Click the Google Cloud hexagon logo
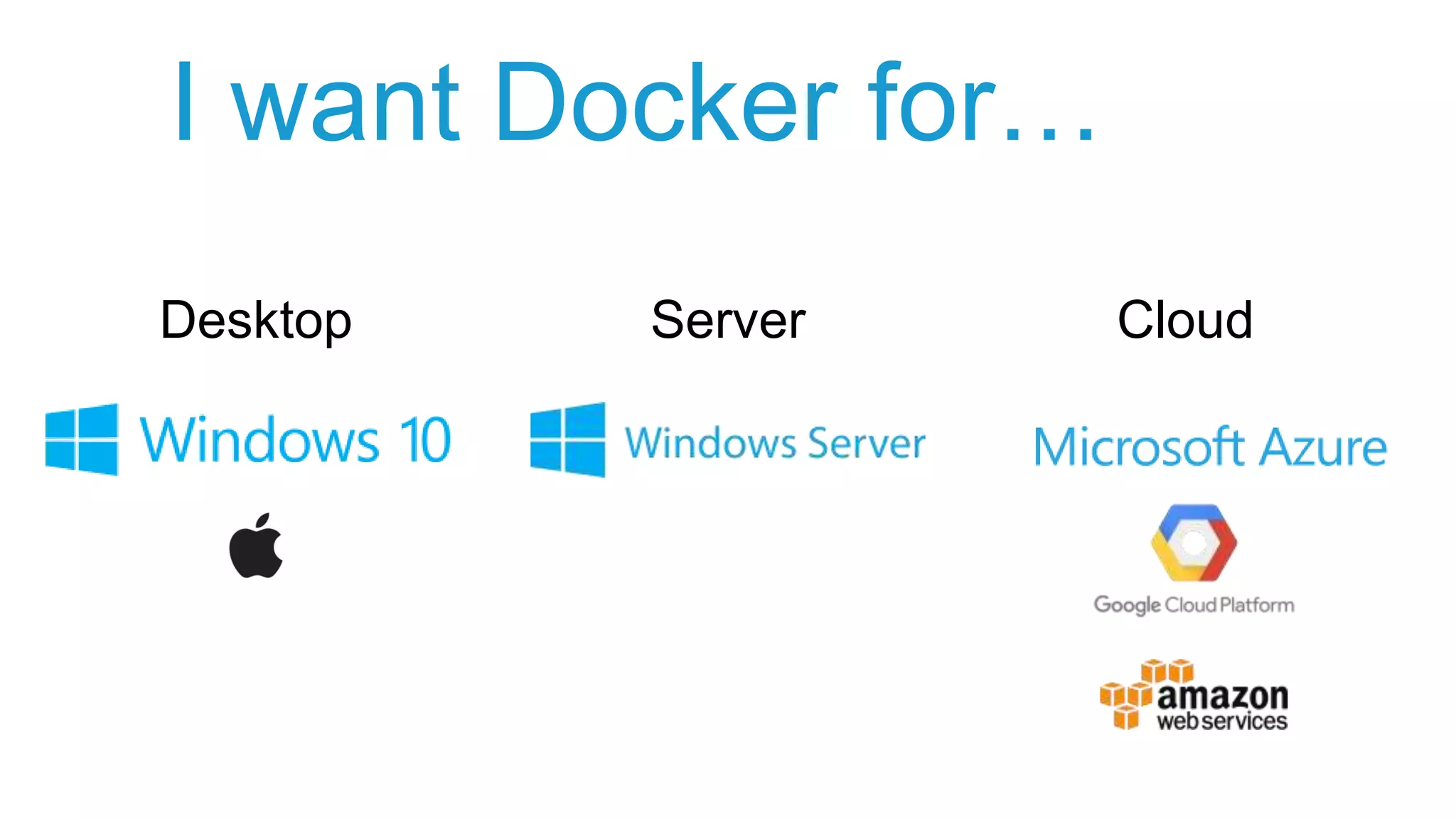1456x819 pixels. 1194,543
